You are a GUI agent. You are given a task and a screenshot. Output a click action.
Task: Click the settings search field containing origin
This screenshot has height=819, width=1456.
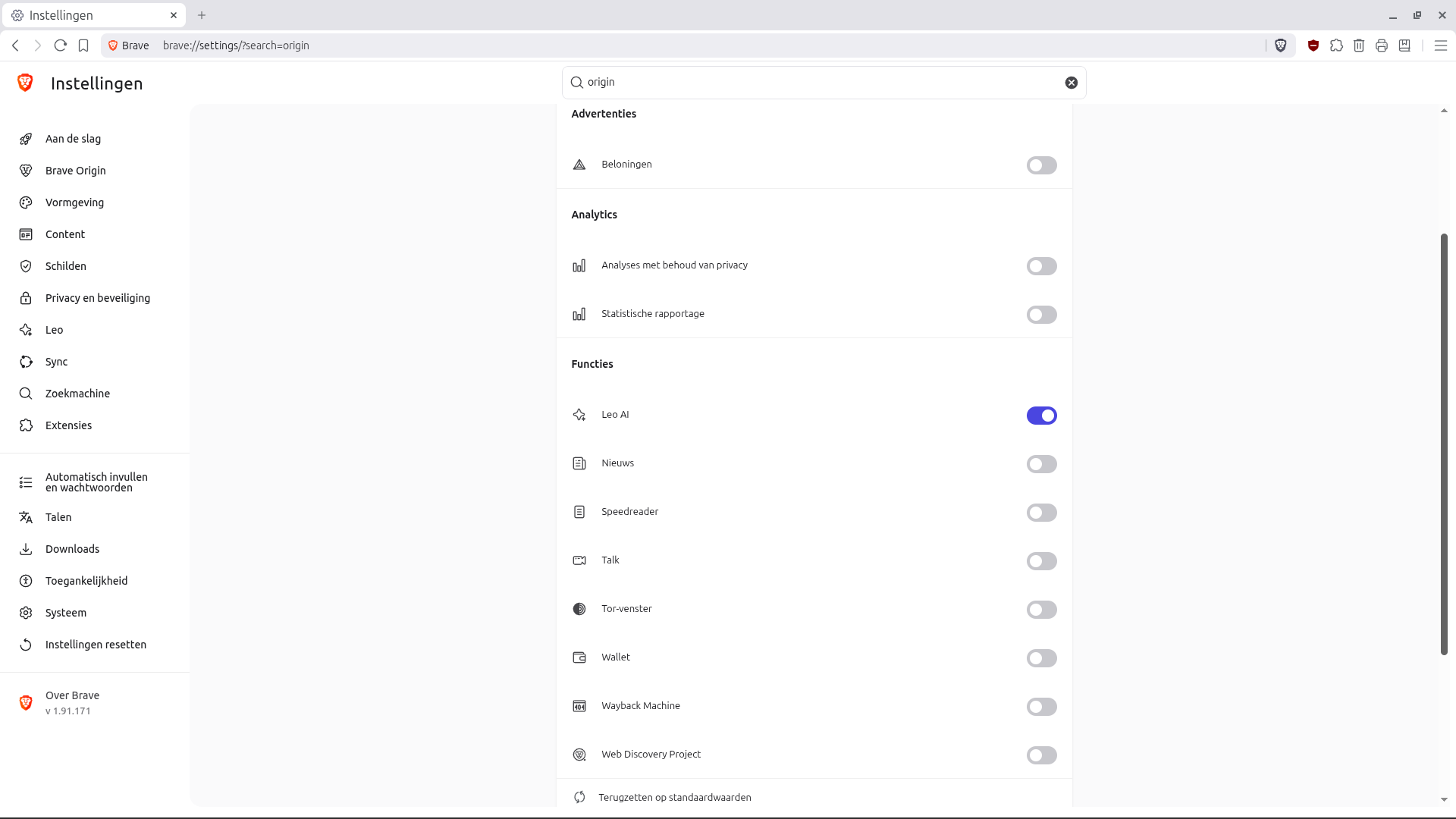(824, 83)
